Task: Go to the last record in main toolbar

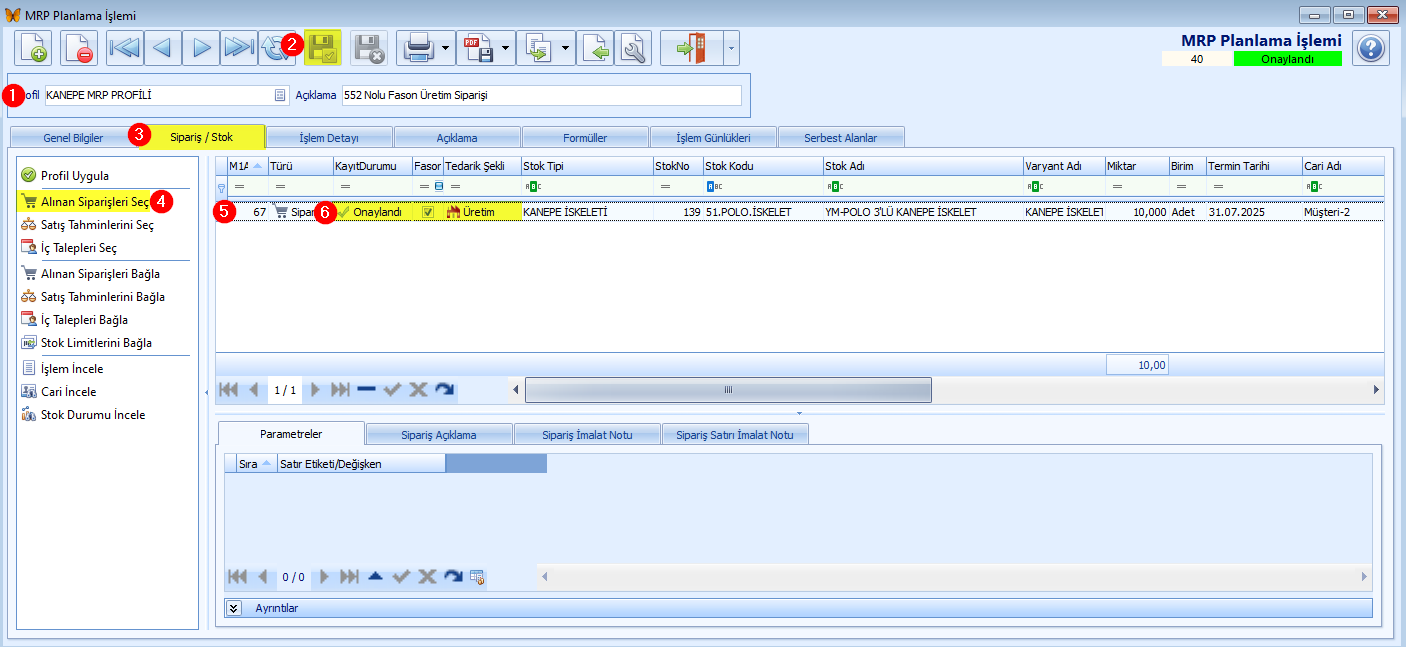Action: pyautogui.click(x=238, y=48)
